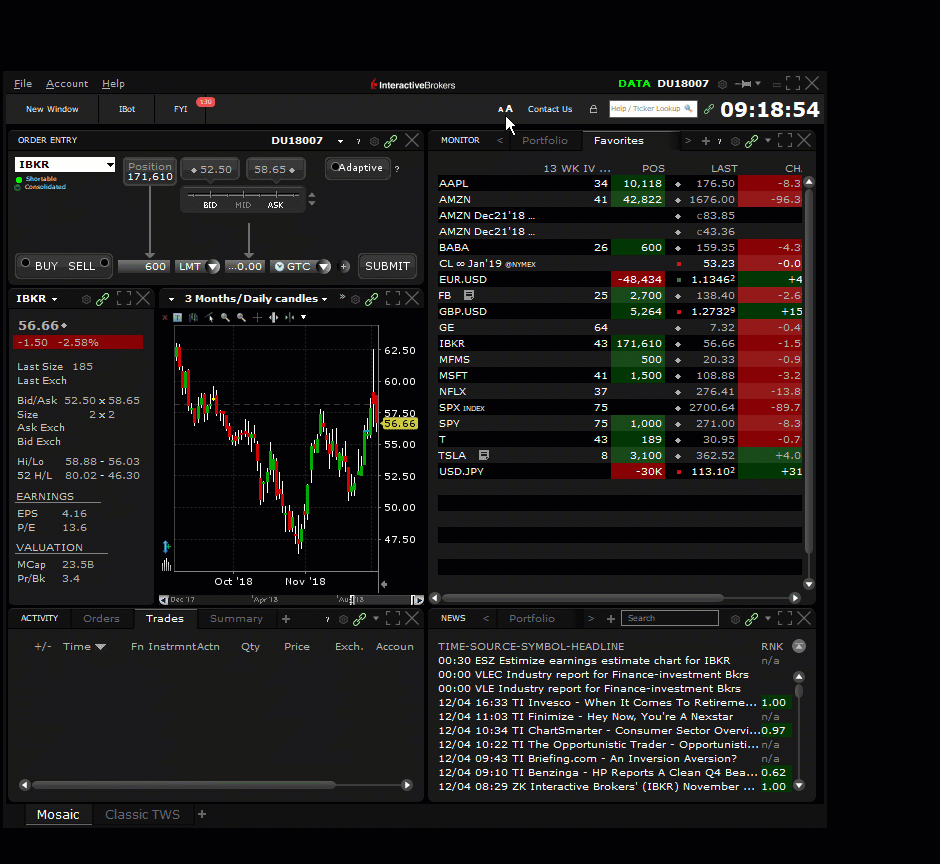Select the SELL radio button
Viewport: 940px width, 864px height.
click(104, 263)
